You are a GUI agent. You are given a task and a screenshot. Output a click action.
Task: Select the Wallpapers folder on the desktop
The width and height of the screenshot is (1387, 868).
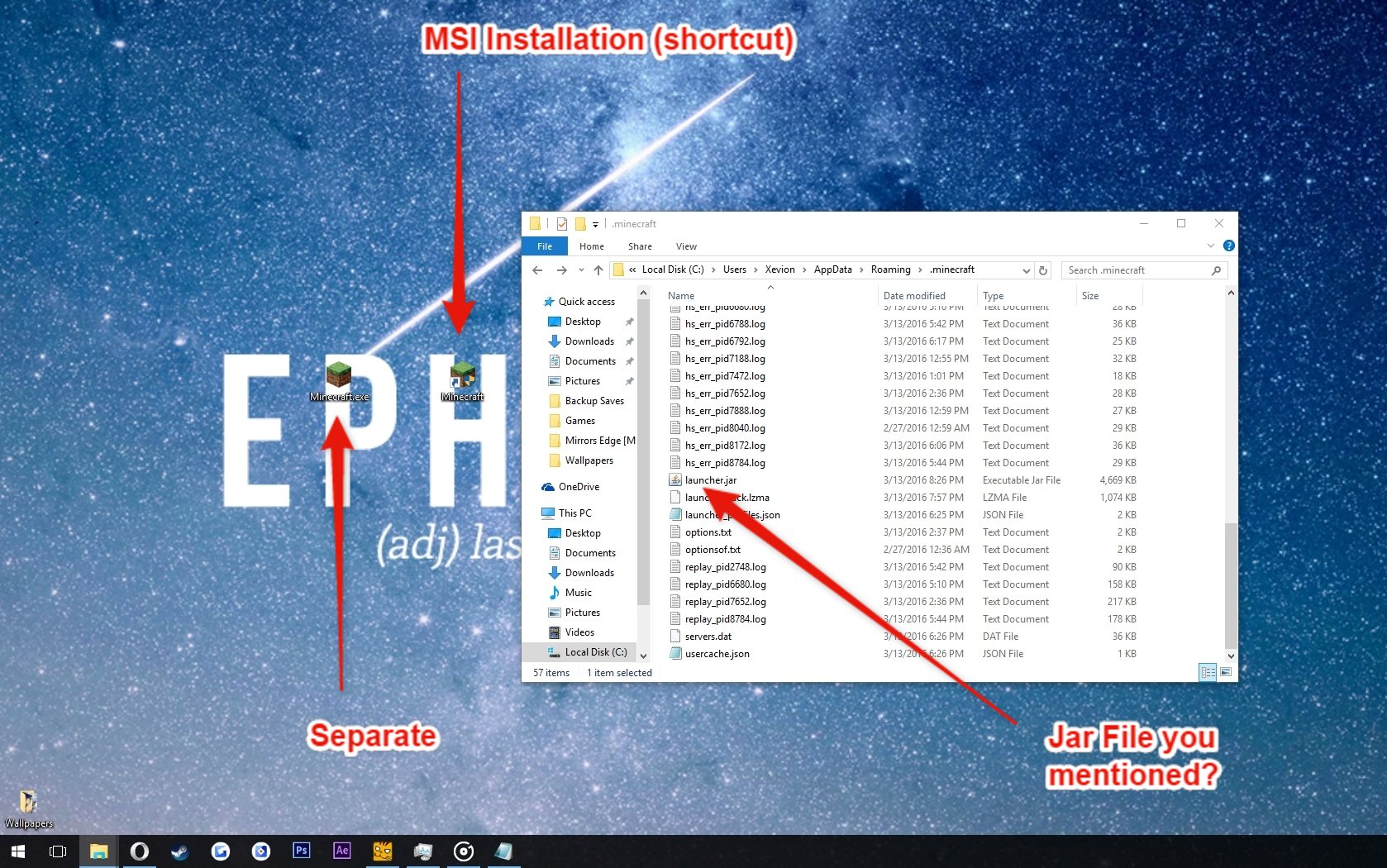pos(29,808)
